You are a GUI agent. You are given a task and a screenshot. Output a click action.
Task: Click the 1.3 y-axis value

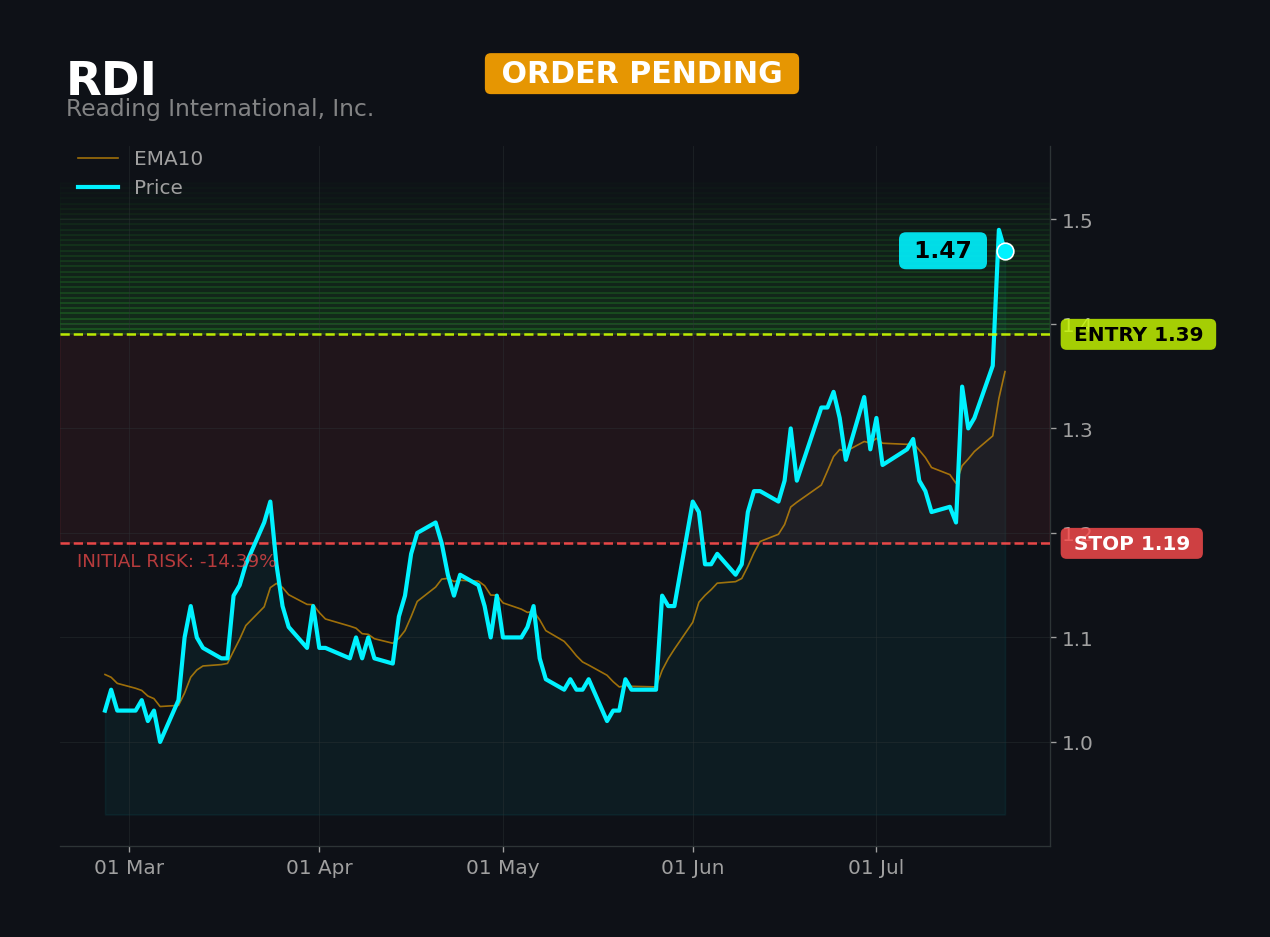pos(1077,429)
